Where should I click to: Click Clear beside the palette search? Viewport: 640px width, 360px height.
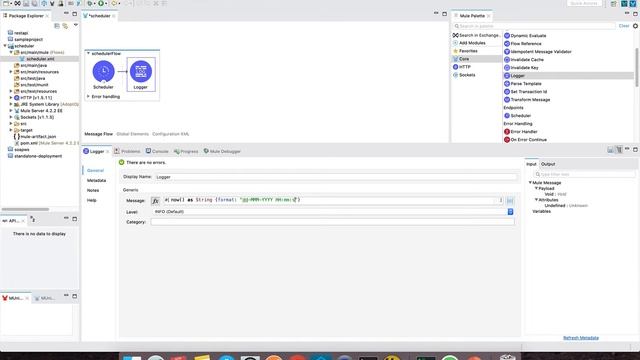pos(624,26)
